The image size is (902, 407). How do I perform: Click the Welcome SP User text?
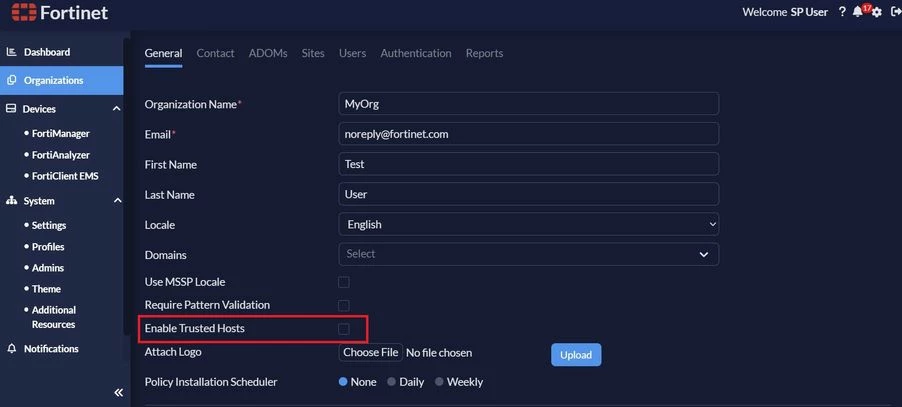pyautogui.click(x=785, y=12)
